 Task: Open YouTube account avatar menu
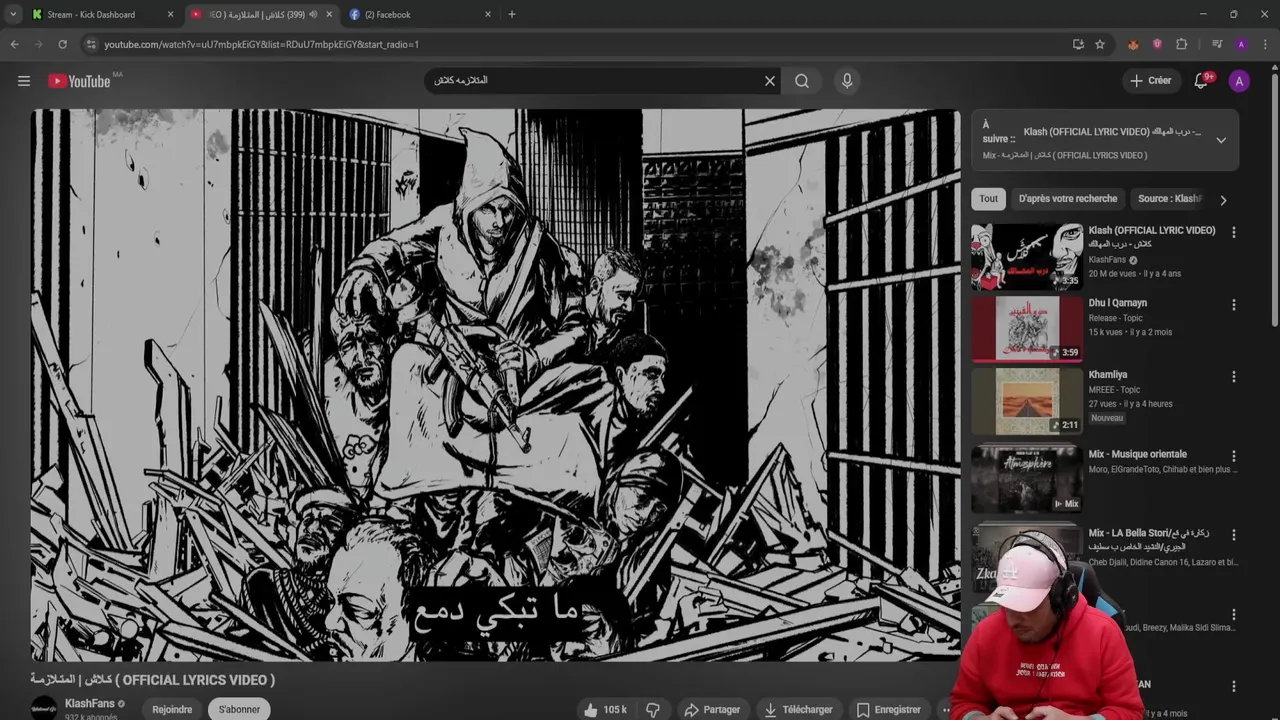coord(1239,81)
